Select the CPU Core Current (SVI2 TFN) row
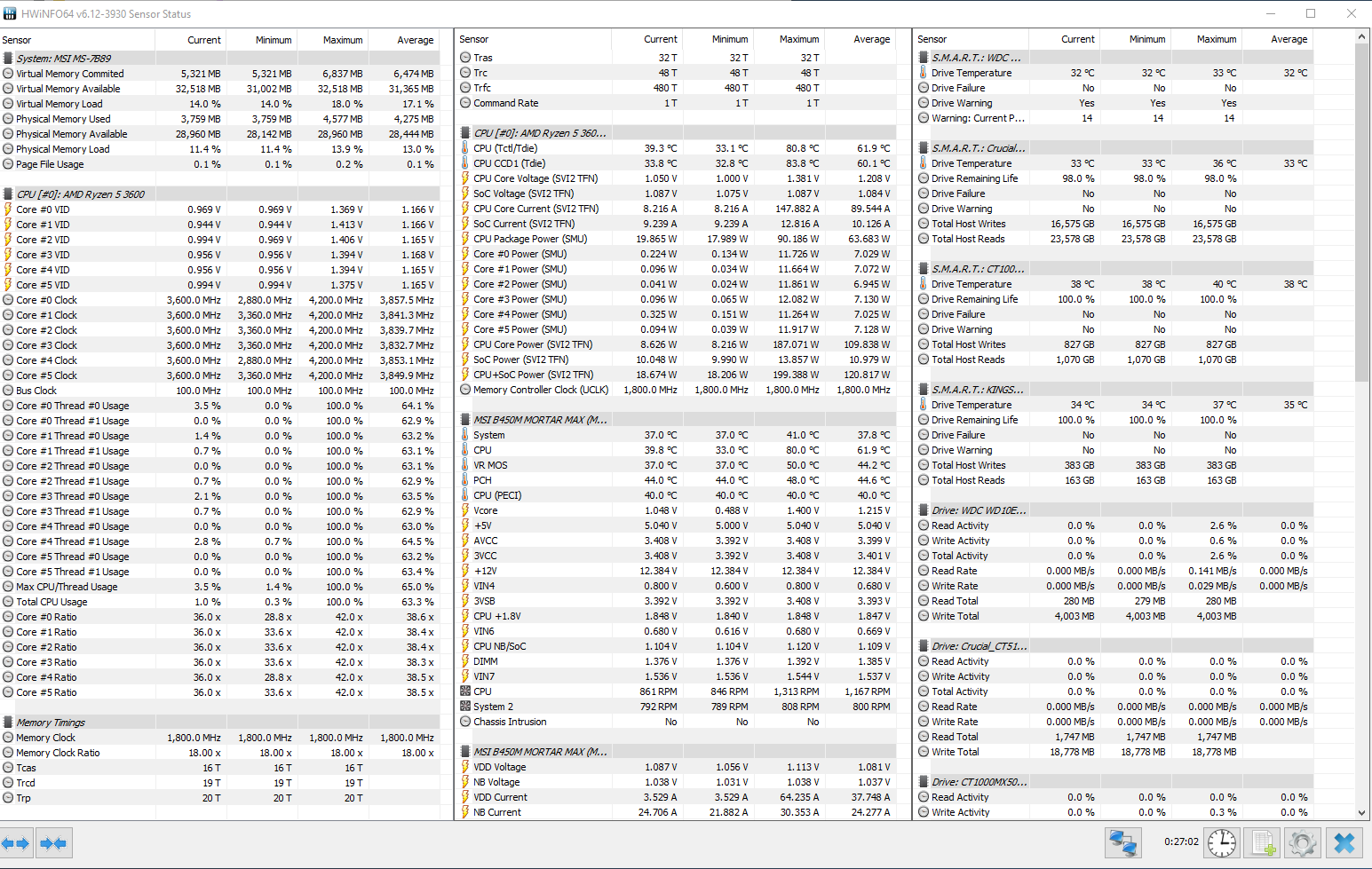1372x869 pixels. pyautogui.click(x=677, y=209)
